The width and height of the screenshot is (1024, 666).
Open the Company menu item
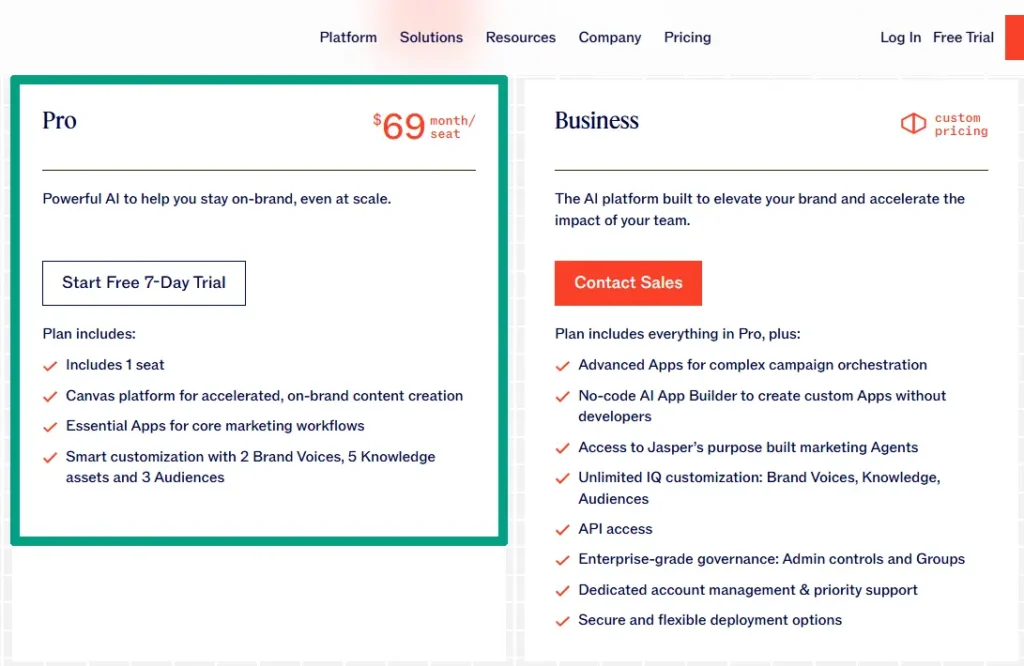click(x=609, y=37)
